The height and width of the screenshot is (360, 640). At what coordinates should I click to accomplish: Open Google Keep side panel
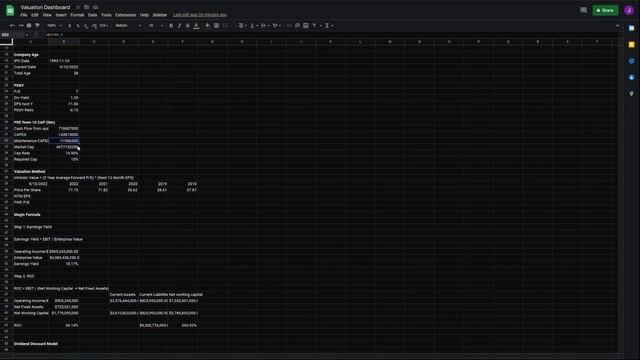(x=631, y=44)
